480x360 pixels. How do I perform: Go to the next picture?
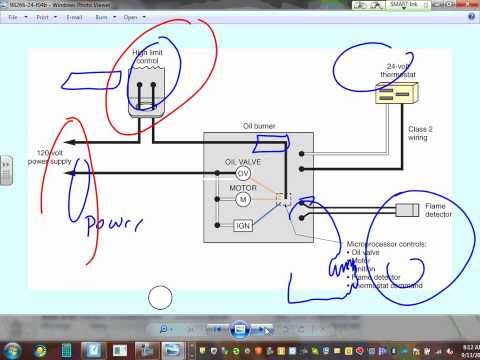click(x=262, y=330)
